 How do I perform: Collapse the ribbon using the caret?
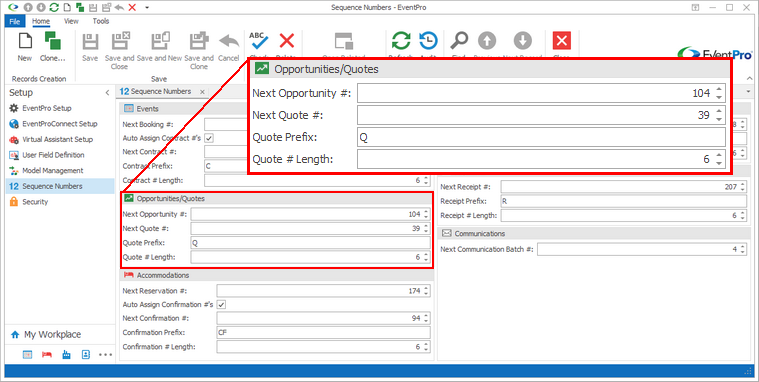pyautogui.click(x=749, y=79)
